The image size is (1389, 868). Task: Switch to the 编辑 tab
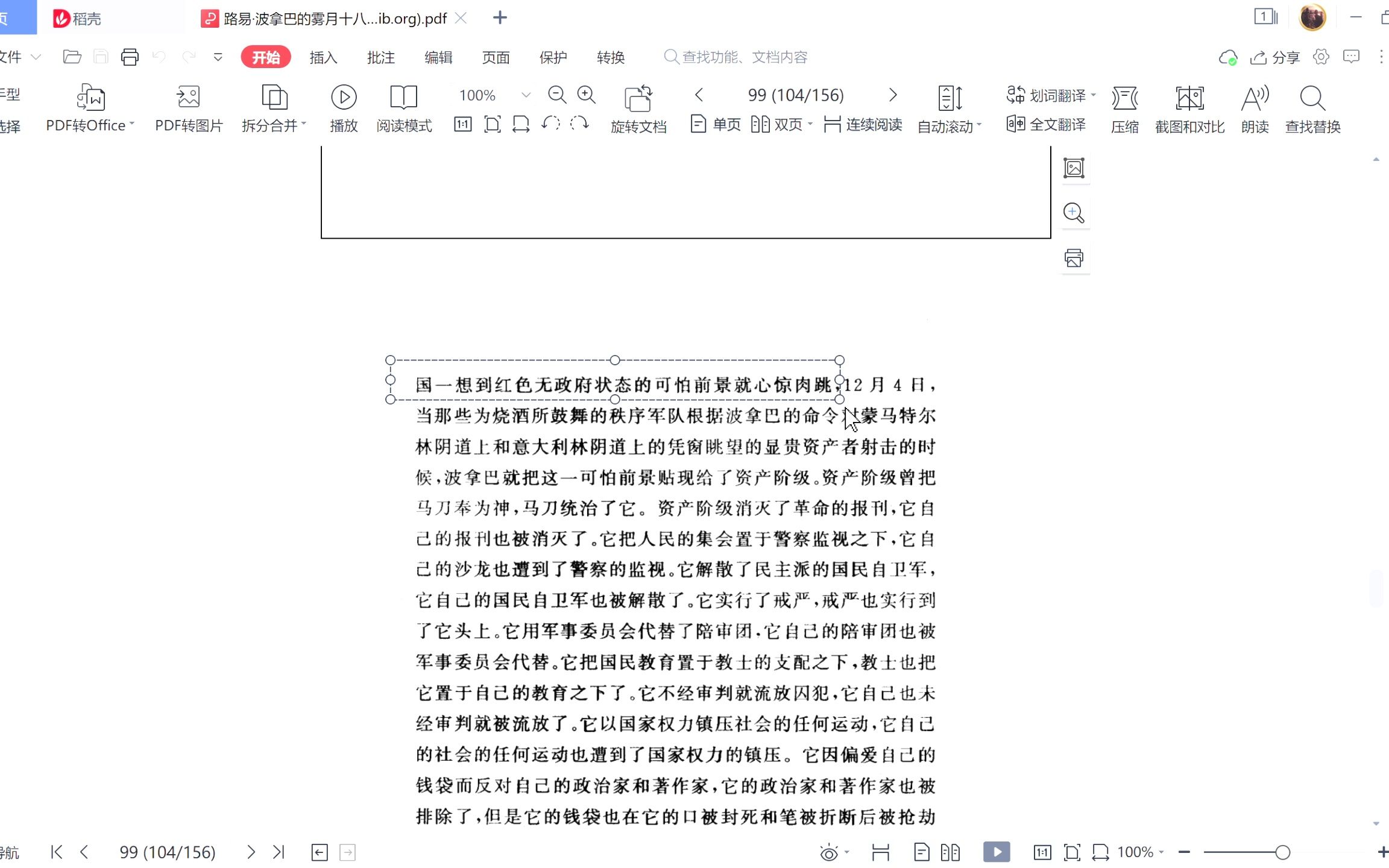pos(438,57)
